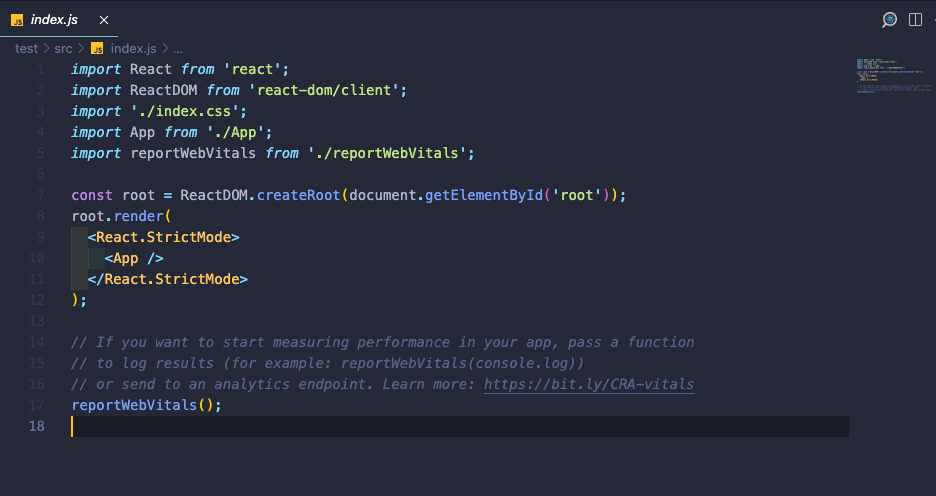
Task: Open the magnifier inspect icon in editor toolbar
Action: click(889, 20)
